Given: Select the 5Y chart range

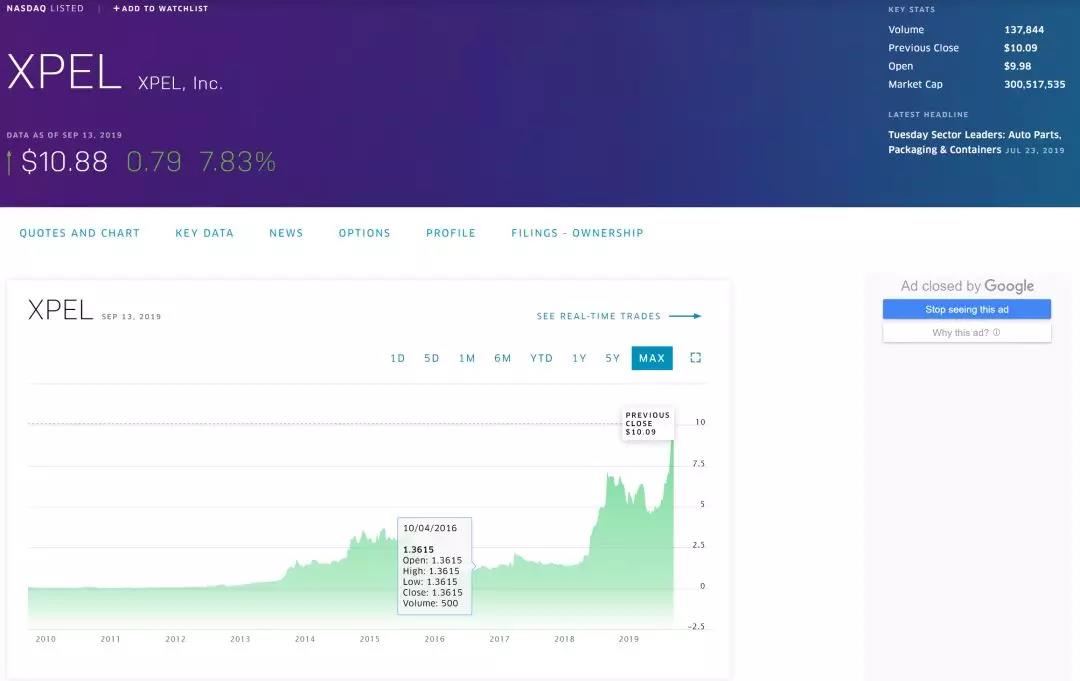Looking at the screenshot, I should (x=612, y=358).
